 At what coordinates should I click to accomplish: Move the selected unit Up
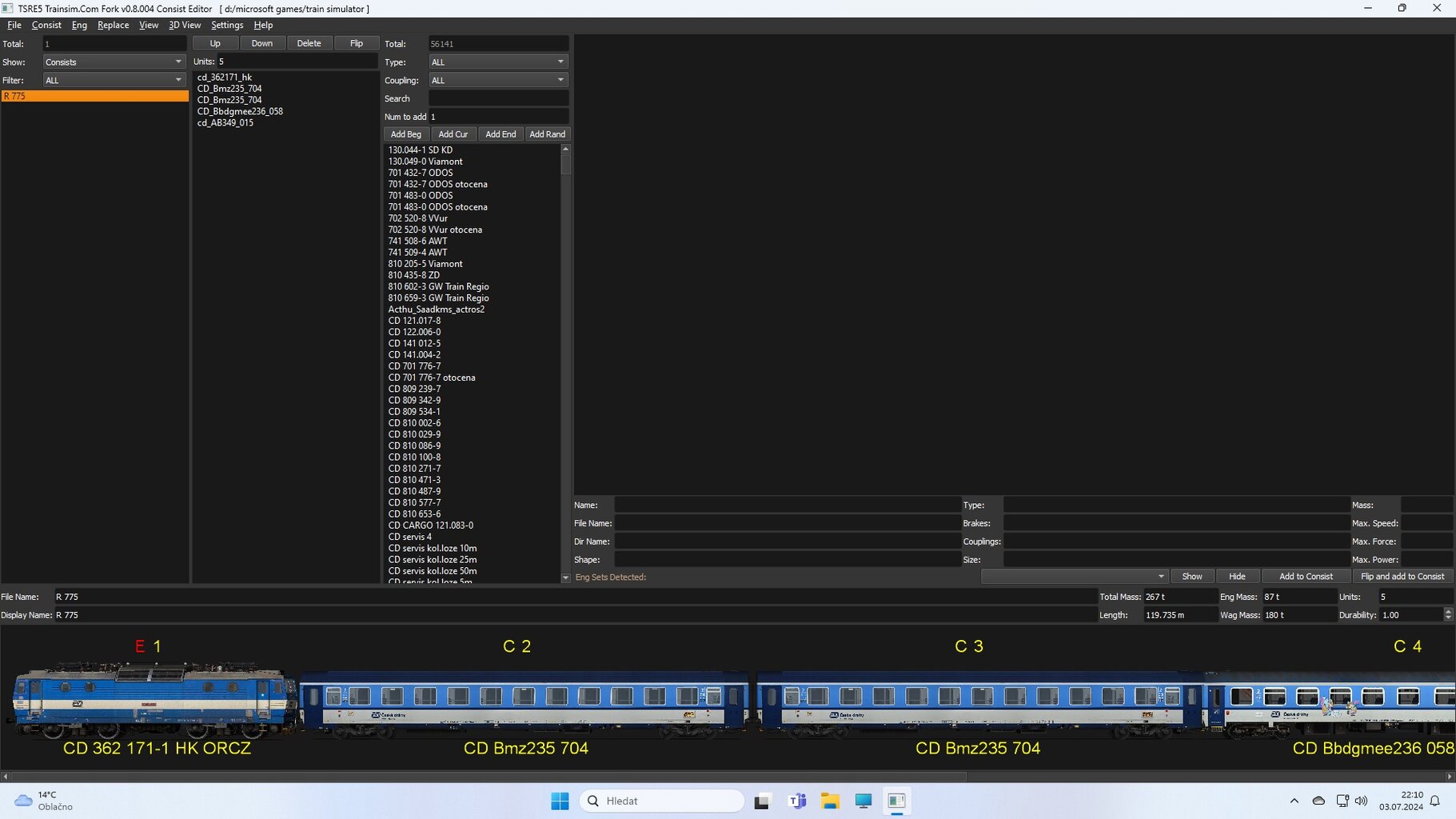coord(215,43)
